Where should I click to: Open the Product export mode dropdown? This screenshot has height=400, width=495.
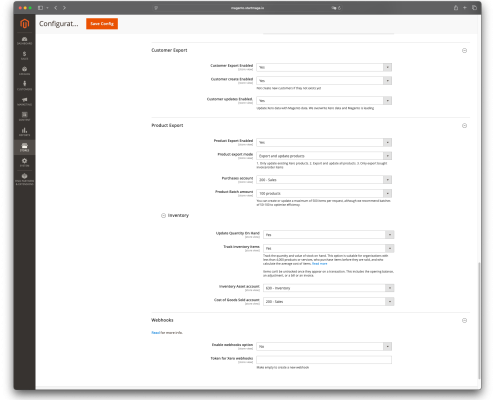pyautogui.click(x=324, y=156)
